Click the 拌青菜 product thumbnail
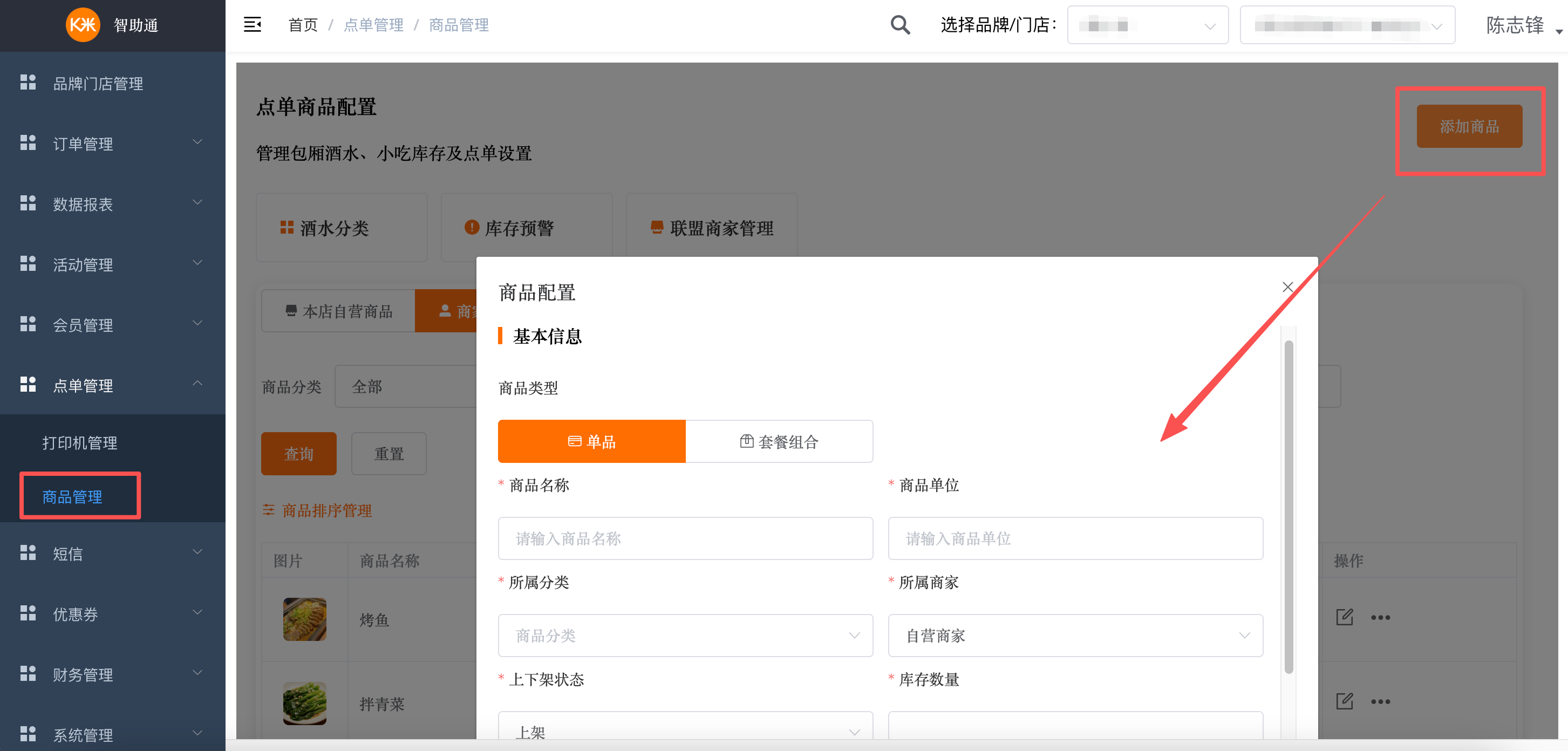 [x=304, y=702]
